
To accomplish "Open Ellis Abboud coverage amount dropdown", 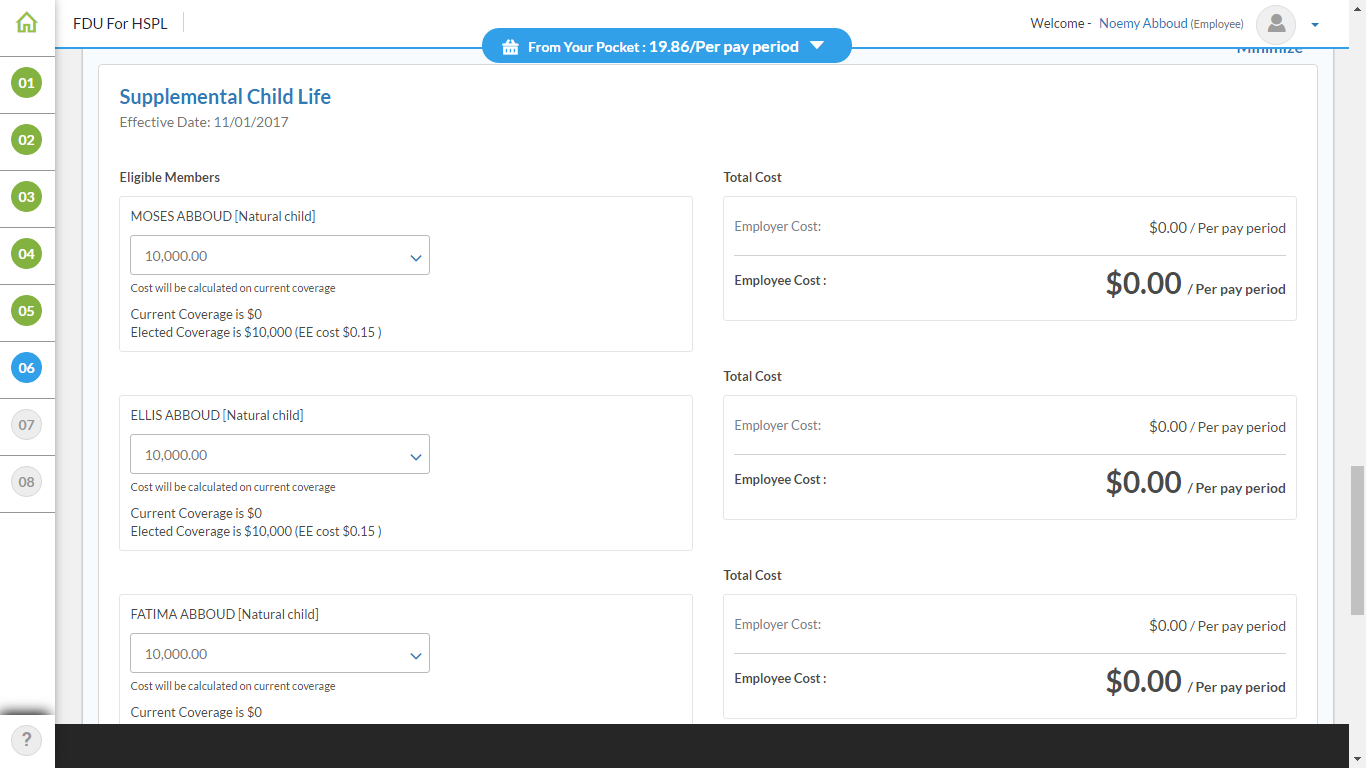I will coord(280,454).
